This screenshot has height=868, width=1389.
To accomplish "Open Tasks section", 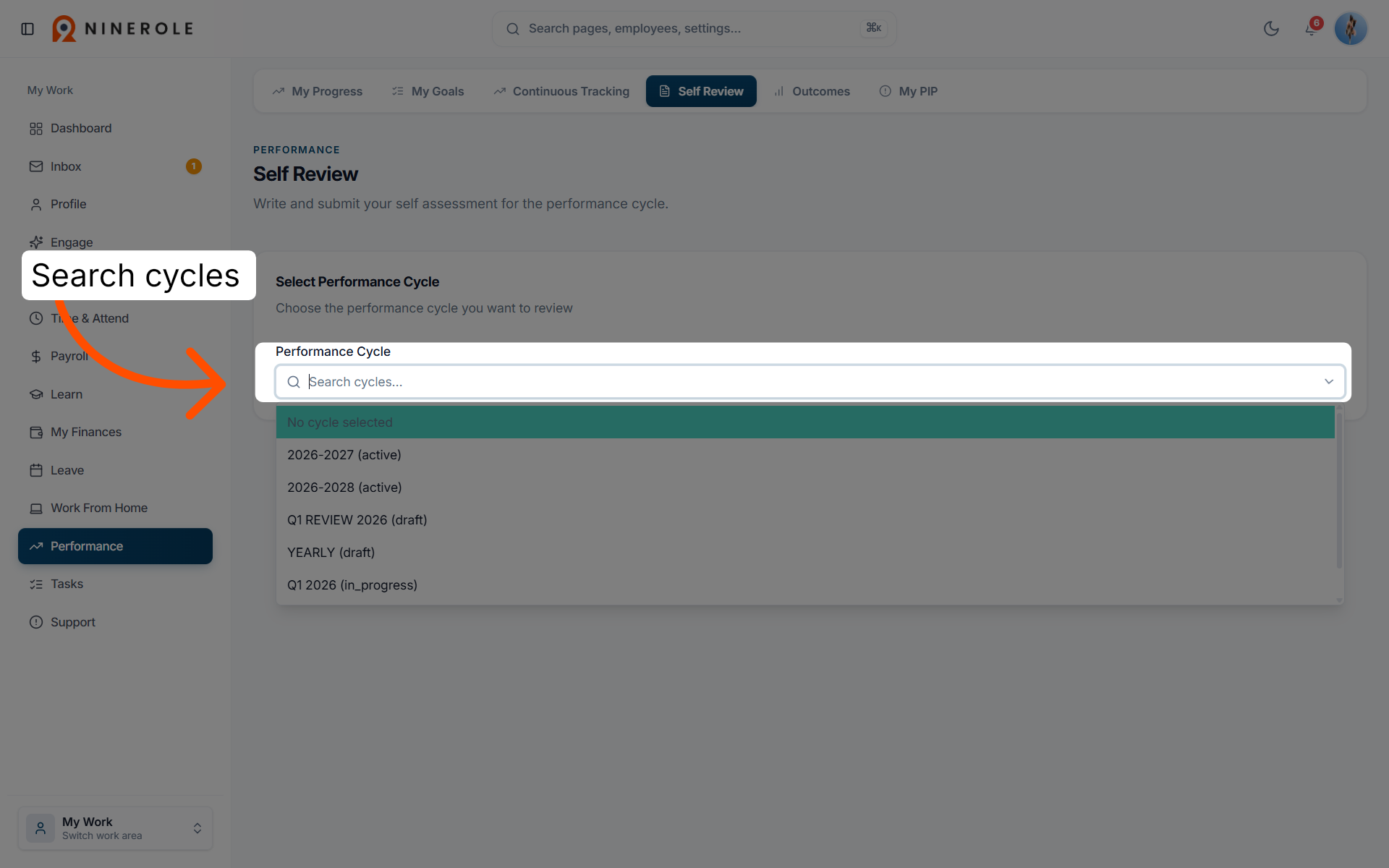I will coord(116,584).
